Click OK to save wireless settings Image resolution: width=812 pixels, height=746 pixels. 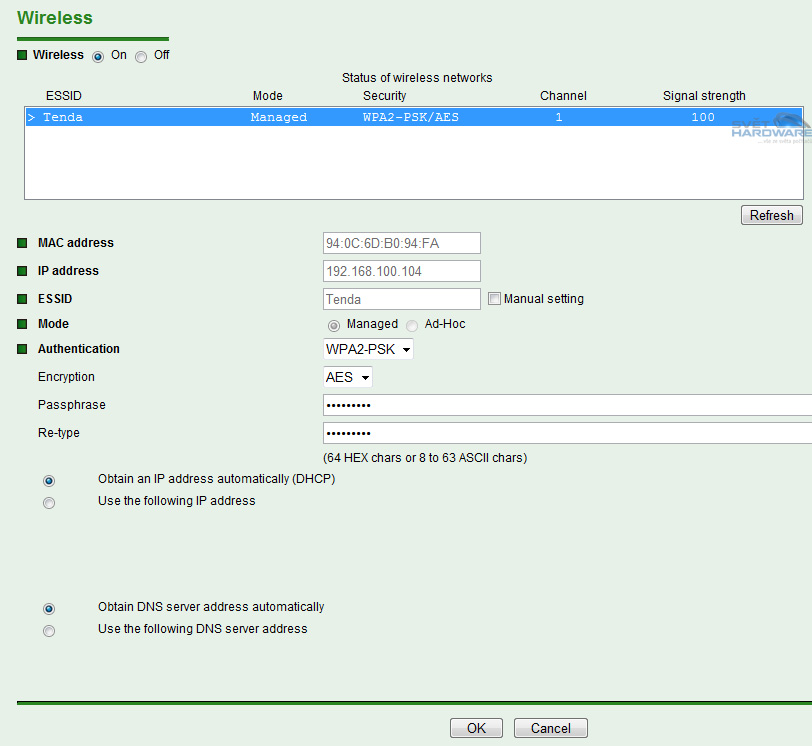(476, 728)
